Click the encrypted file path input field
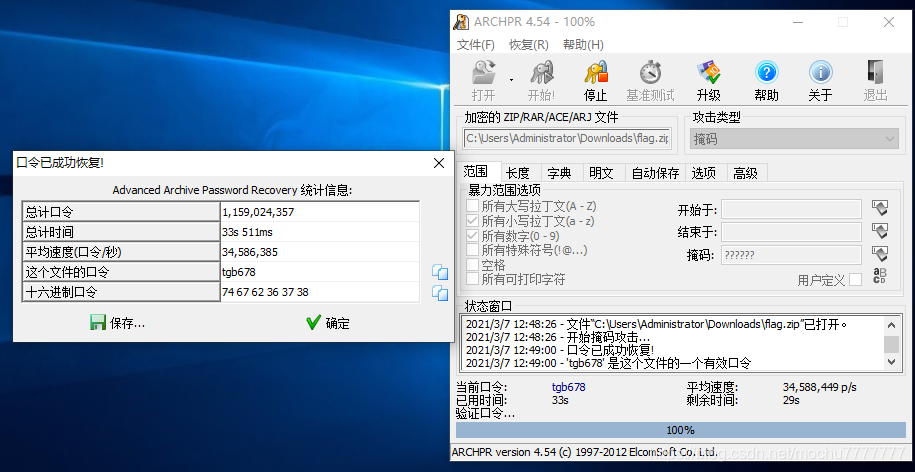The height and width of the screenshot is (472, 915). pos(567,139)
